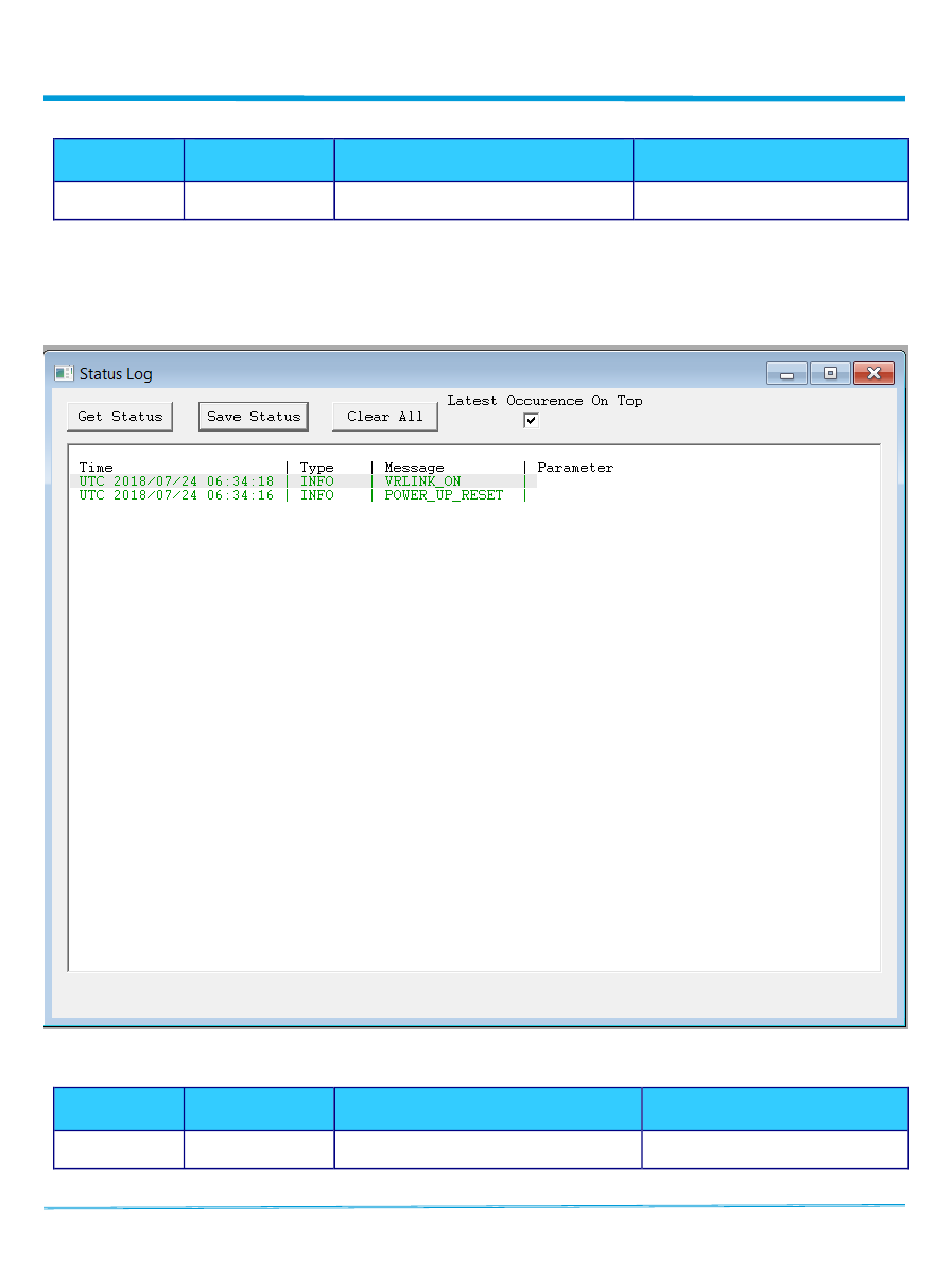This screenshot has width=950, height=1284.
Task: Maximize the Status Log window
Action: click(x=830, y=373)
